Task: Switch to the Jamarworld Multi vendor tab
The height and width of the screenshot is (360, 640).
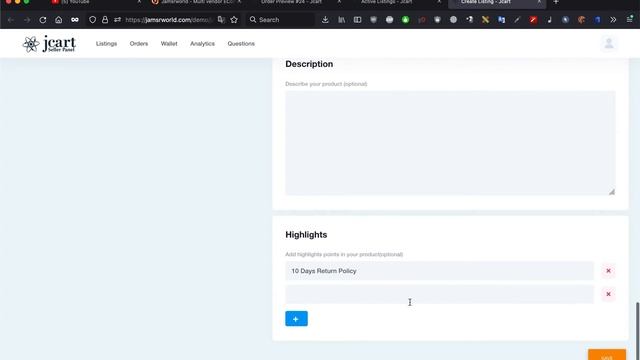Action: [x=196, y=2]
